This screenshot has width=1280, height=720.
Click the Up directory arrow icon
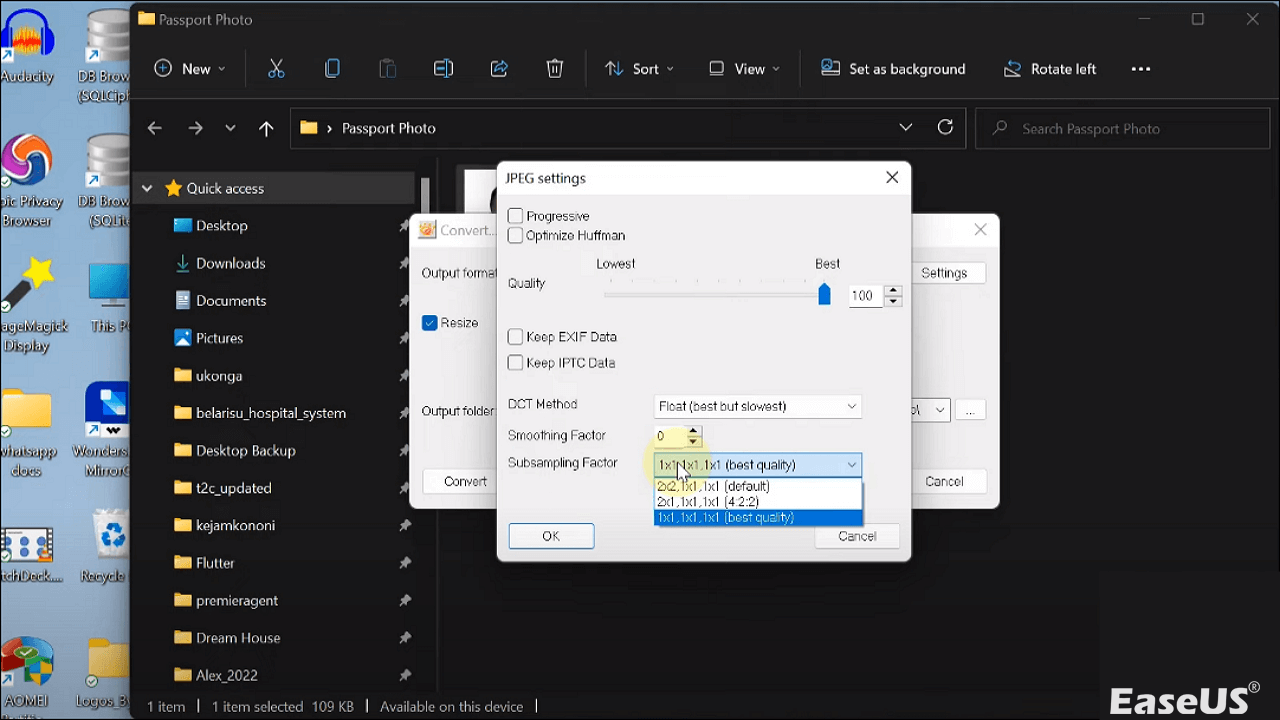coord(266,128)
